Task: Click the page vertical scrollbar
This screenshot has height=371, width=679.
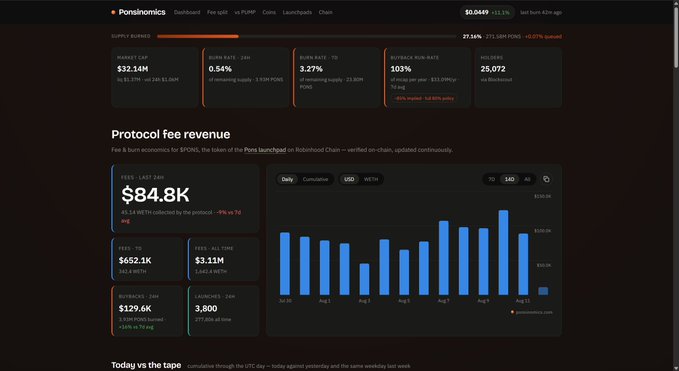Action: pyautogui.click(x=676, y=38)
